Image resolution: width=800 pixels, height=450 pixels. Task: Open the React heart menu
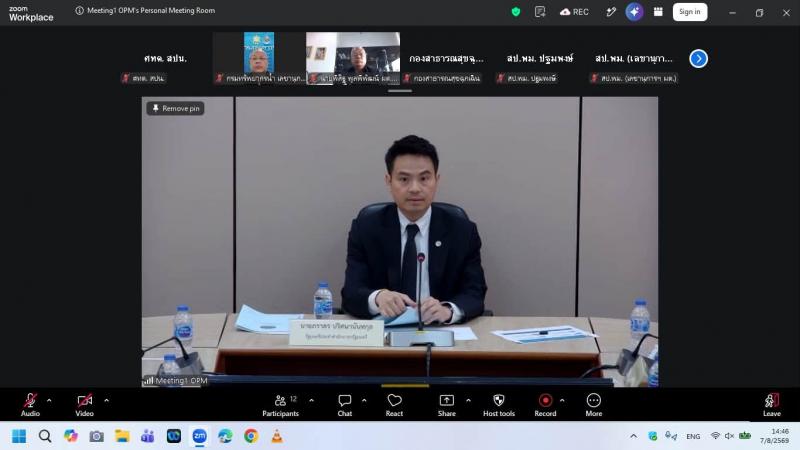394,405
